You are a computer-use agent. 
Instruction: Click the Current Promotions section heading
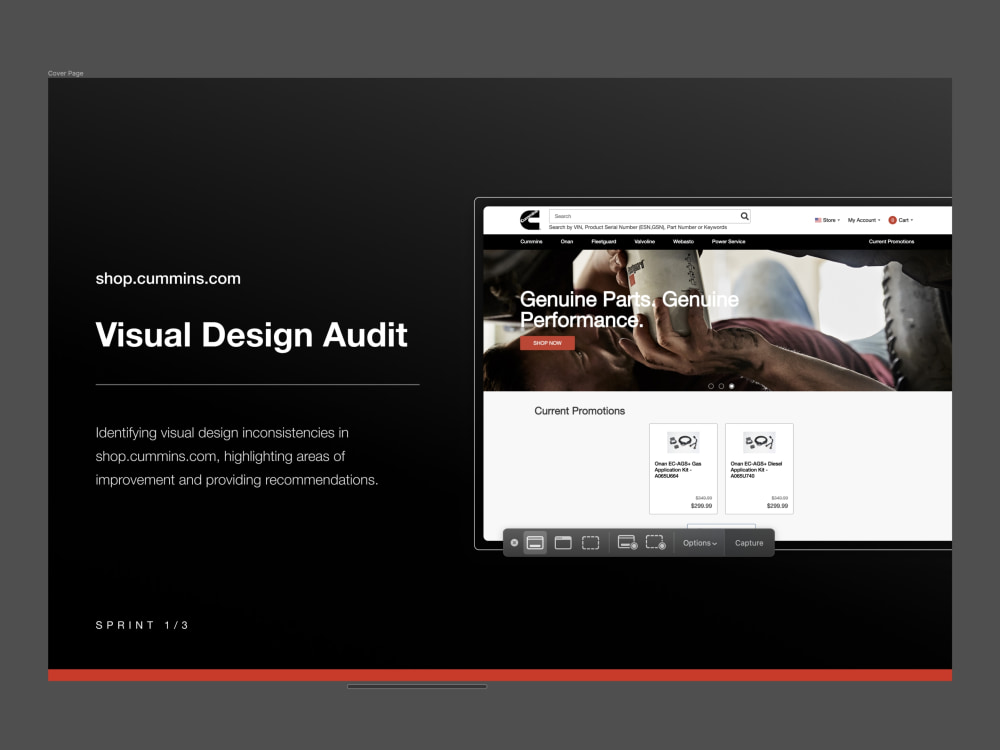pos(579,411)
